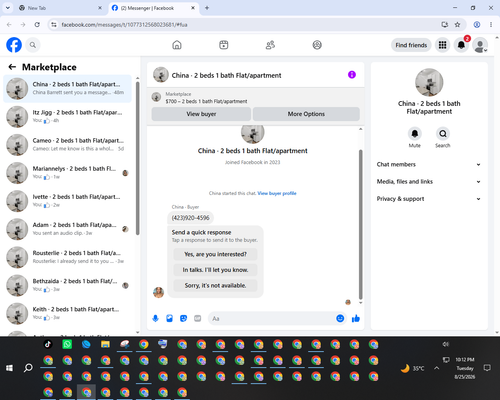Open Chrome three-dot menu
This screenshot has height=400, width=500.
point(491,24)
